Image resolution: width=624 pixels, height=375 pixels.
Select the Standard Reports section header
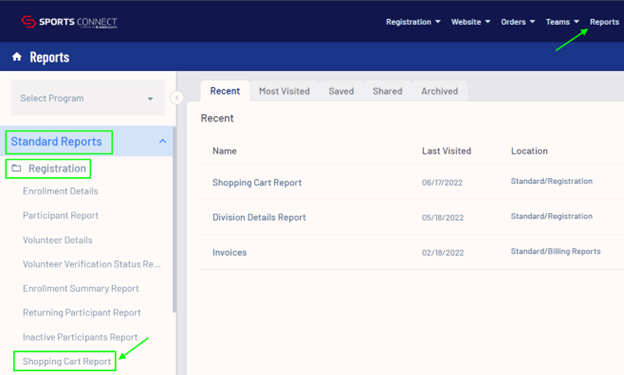(x=56, y=141)
